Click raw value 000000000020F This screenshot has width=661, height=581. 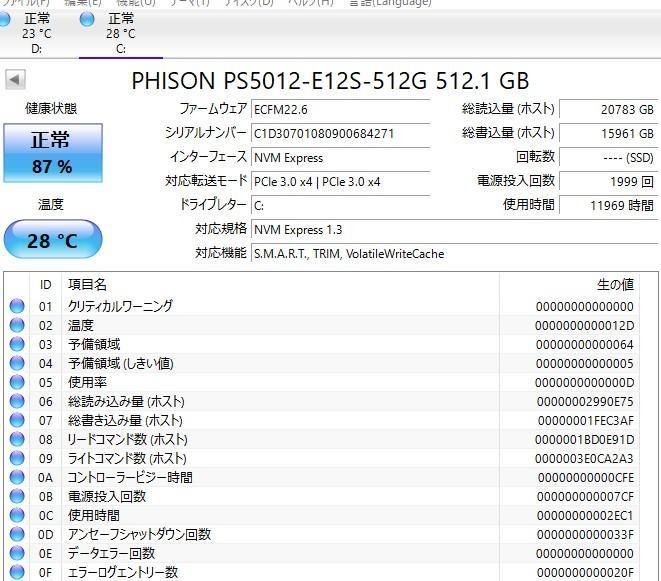585,572
